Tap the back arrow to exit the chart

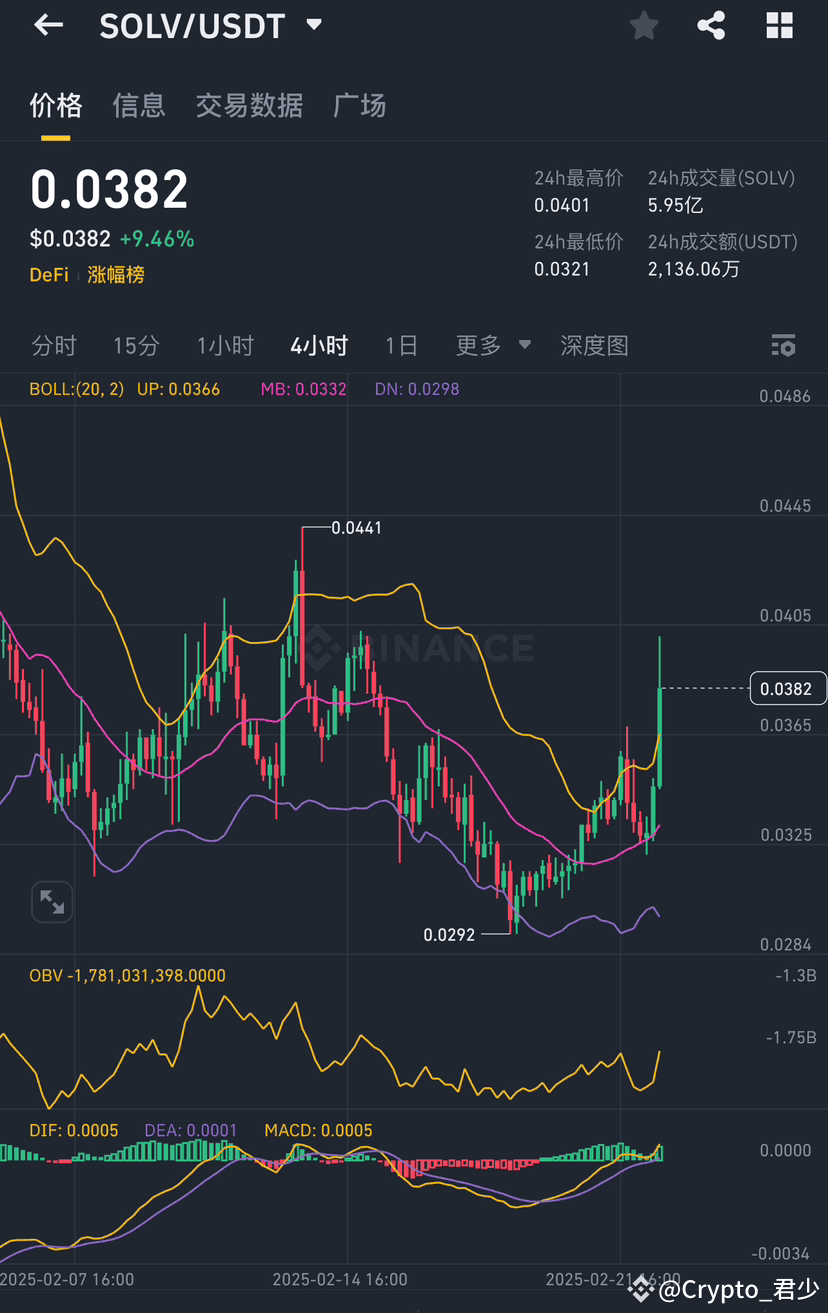tap(47, 25)
